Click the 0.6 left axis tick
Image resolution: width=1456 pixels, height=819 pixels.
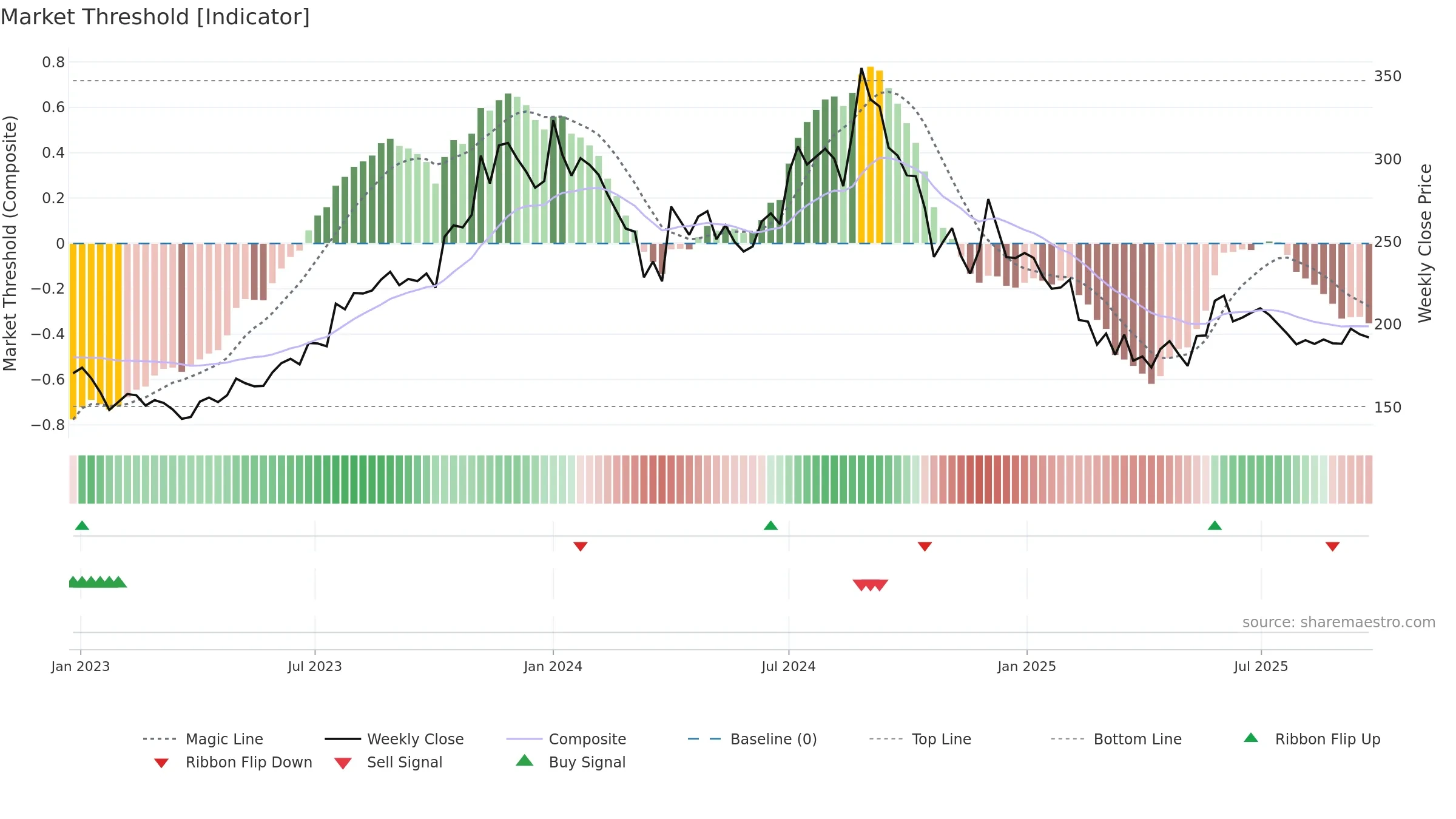(53, 107)
